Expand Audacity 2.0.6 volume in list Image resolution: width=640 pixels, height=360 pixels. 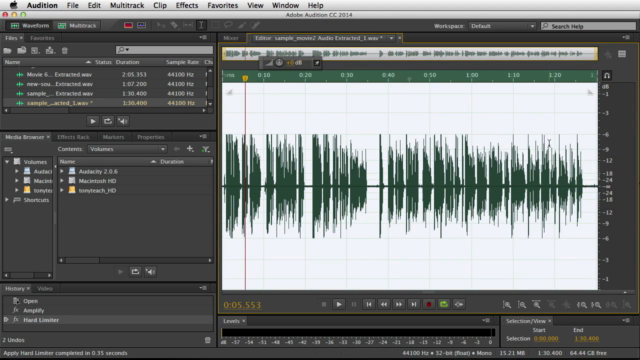(62, 171)
